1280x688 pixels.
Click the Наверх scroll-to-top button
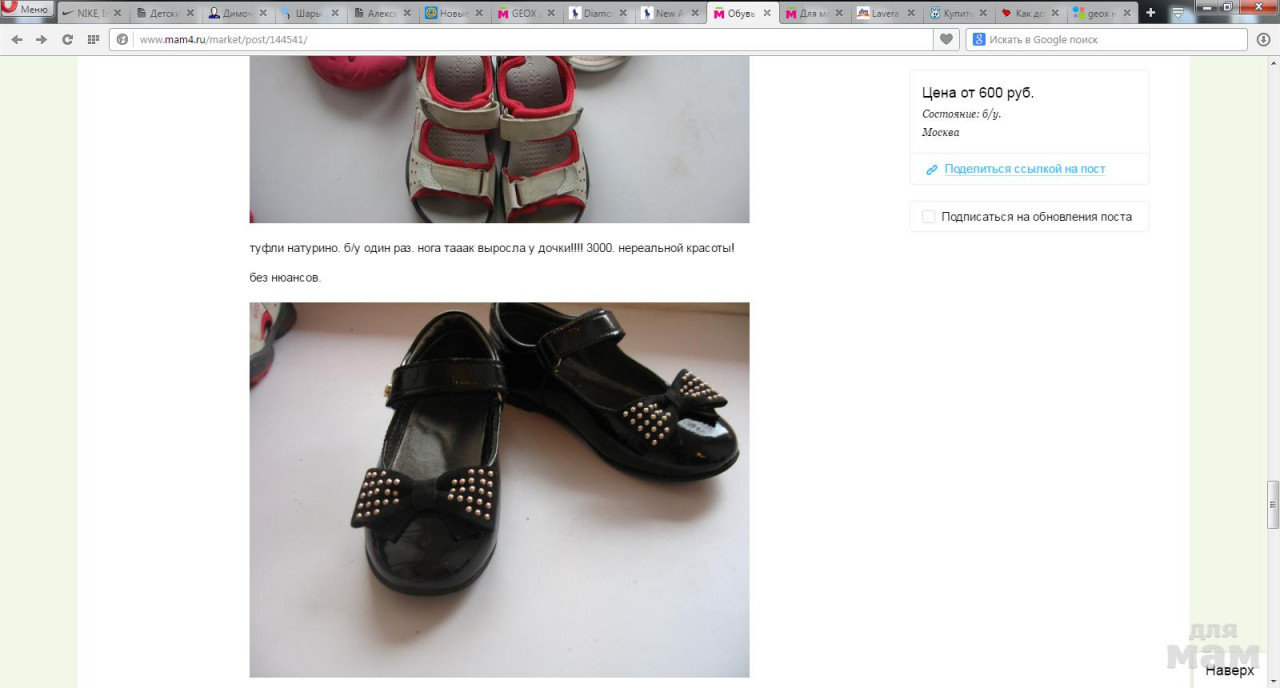pyautogui.click(x=1229, y=670)
